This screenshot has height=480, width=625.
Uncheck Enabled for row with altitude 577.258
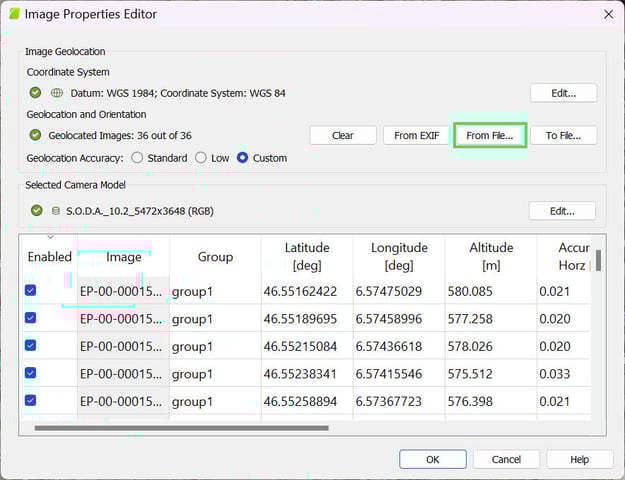30,318
